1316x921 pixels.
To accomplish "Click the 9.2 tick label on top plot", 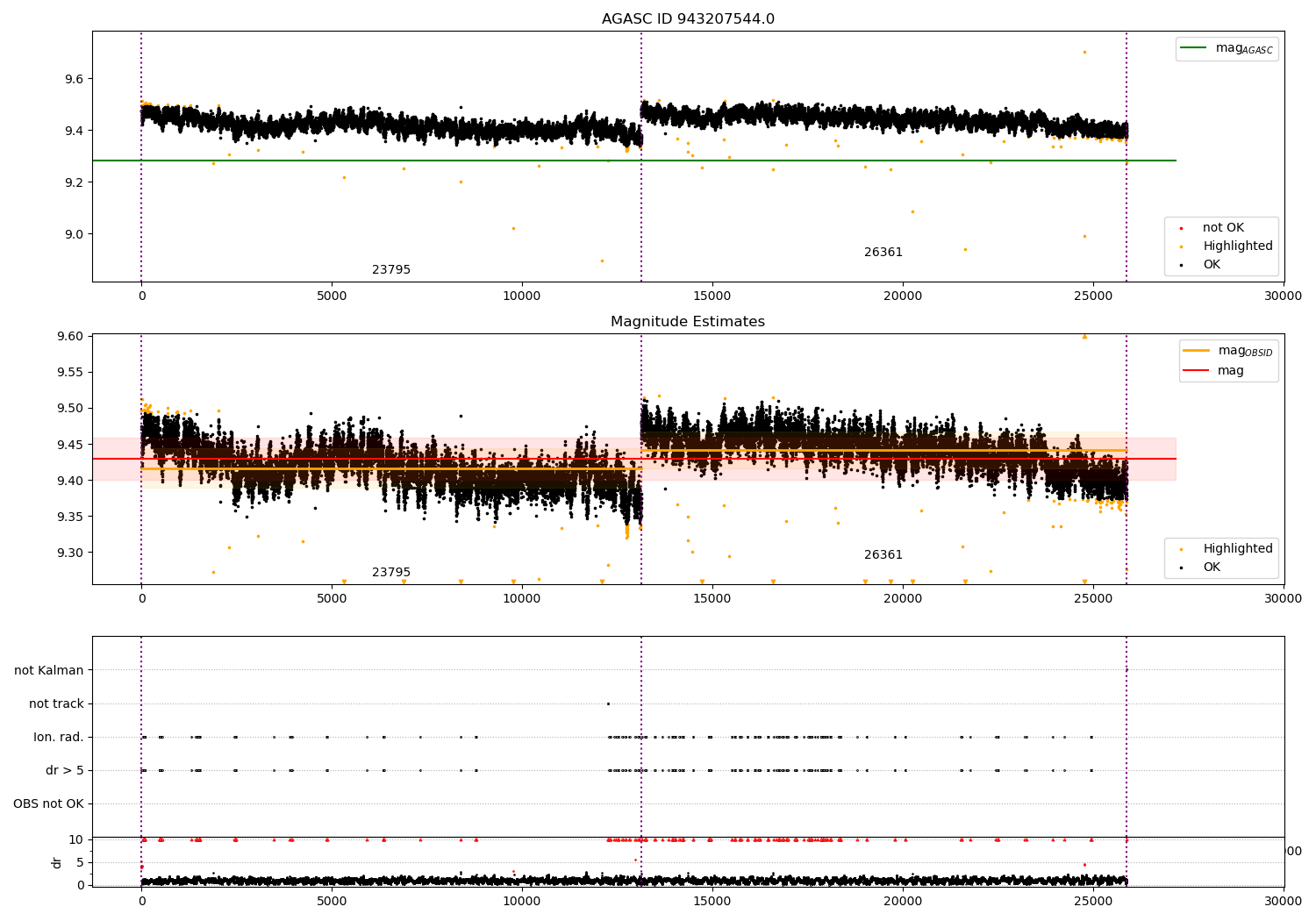I will (x=74, y=182).
